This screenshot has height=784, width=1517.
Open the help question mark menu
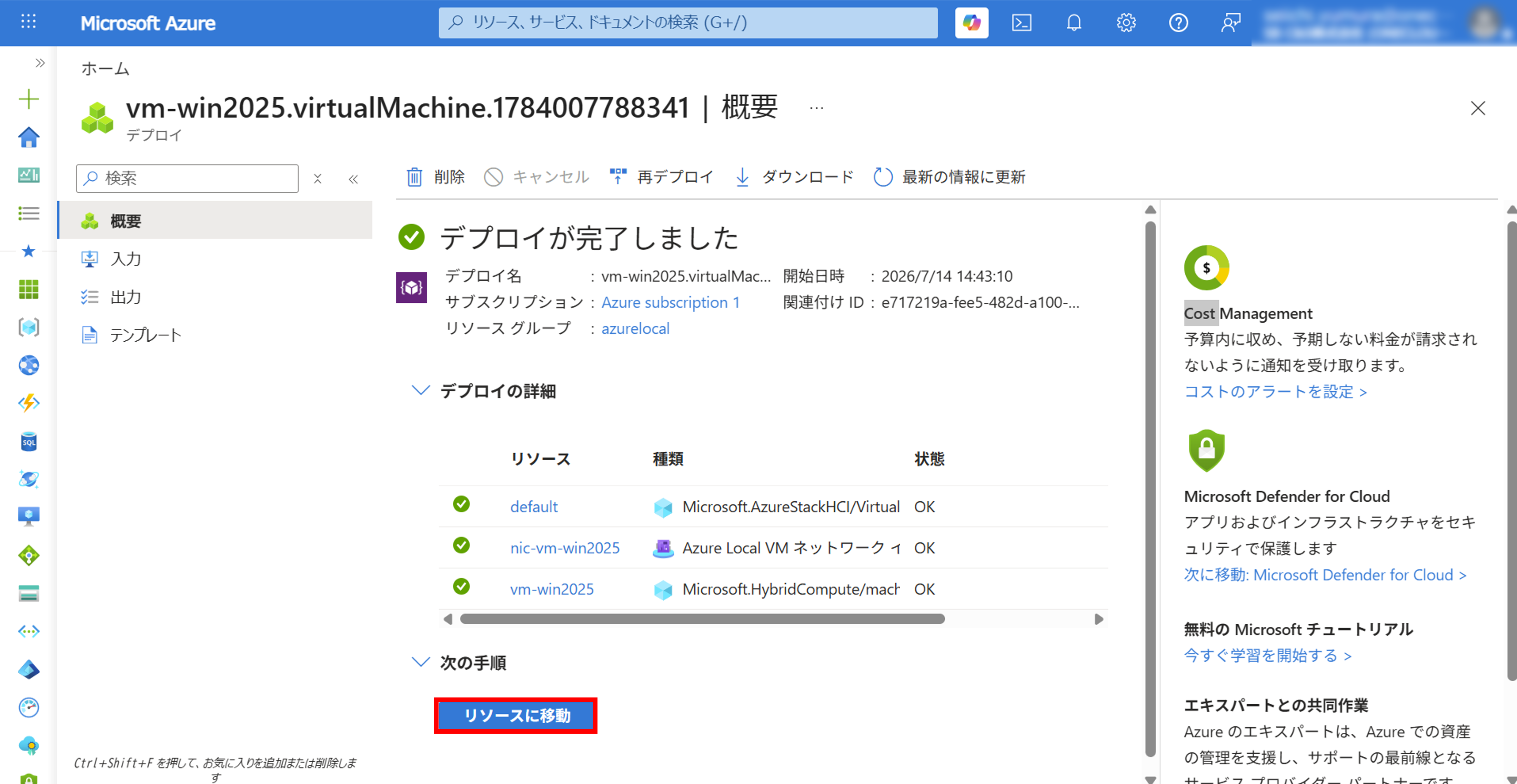pos(1178,23)
